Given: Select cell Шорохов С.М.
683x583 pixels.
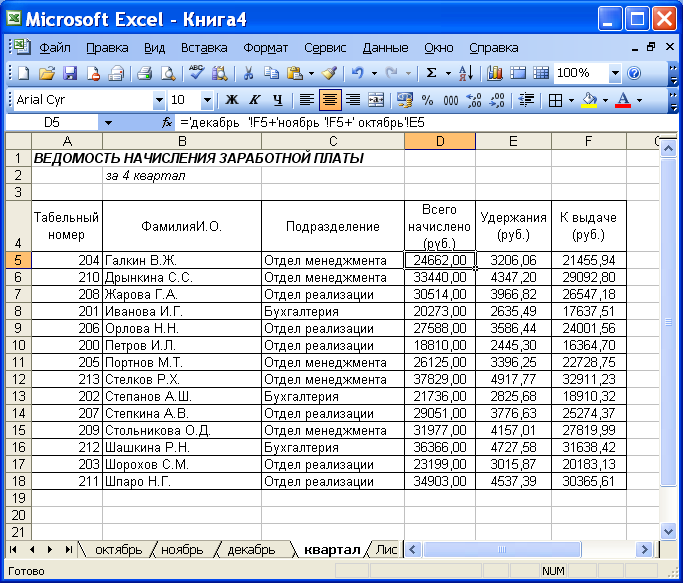Looking at the screenshot, I should point(182,464).
